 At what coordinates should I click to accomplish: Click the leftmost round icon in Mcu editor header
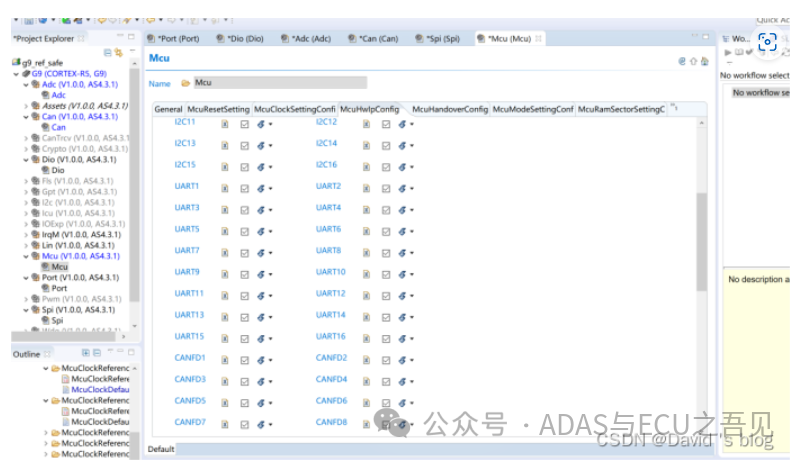click(x=682, y=61)
